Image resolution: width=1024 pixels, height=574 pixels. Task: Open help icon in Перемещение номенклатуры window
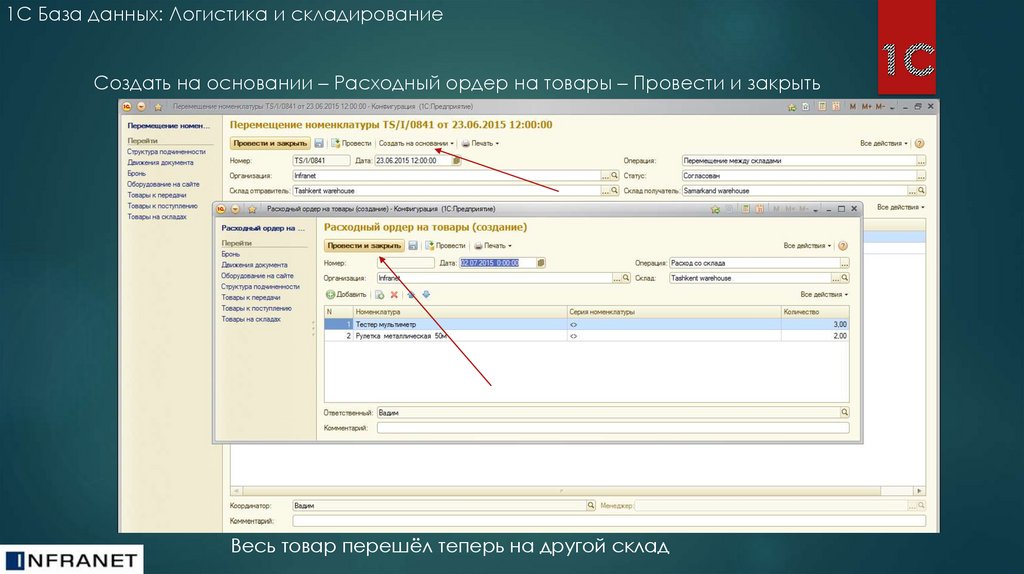tap(920, 143)
